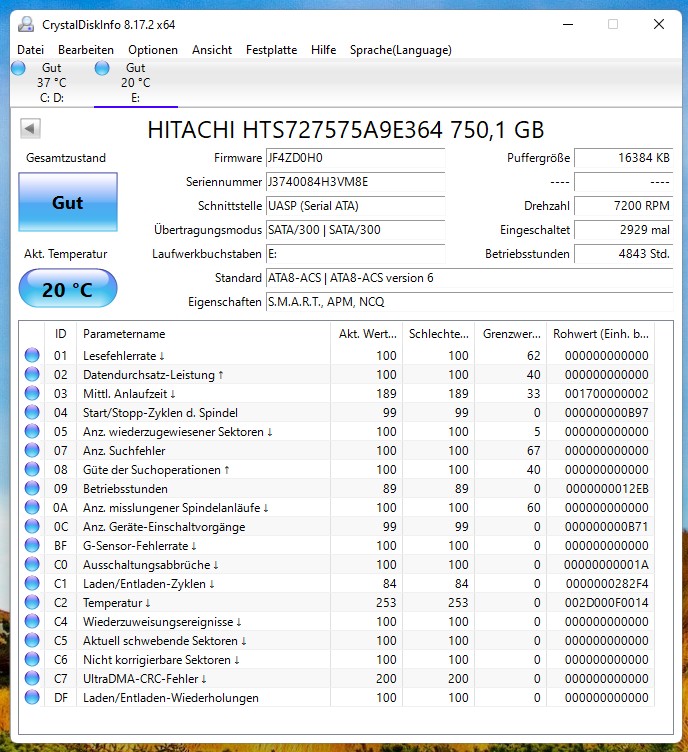Click the 20 °C temperature button

68,288
